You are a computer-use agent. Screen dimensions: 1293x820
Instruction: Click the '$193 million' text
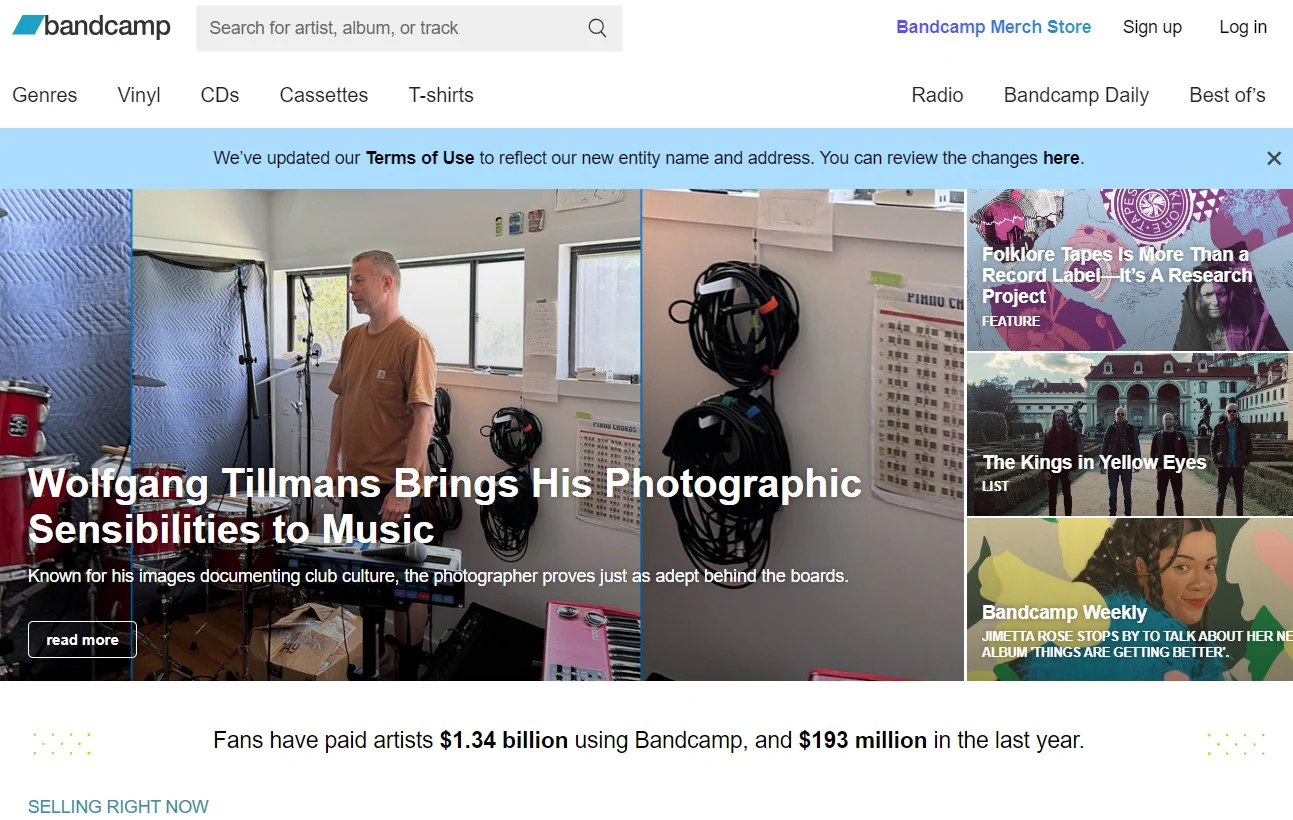863,741
